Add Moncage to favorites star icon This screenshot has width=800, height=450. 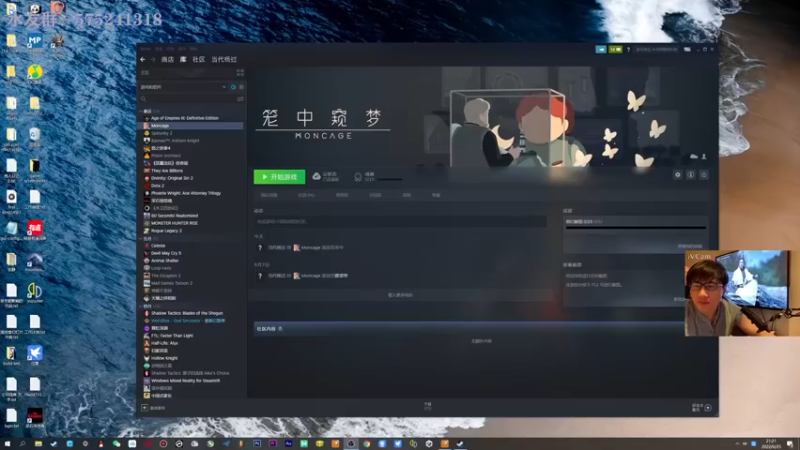704,175
